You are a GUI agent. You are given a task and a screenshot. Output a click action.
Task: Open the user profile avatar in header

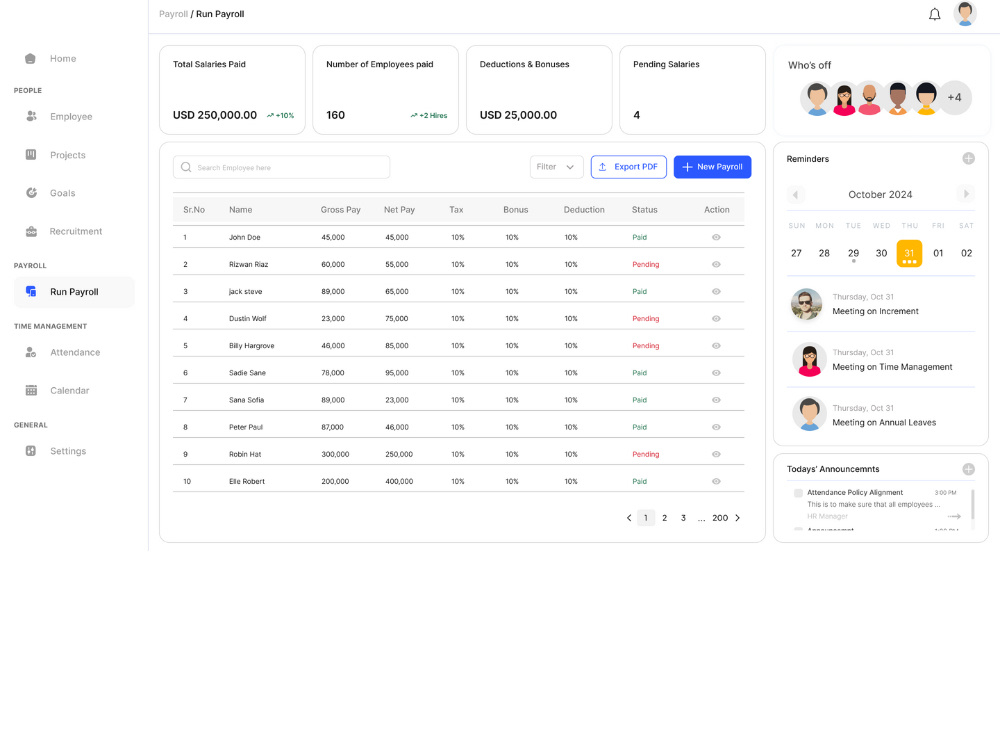click(965, 14)
